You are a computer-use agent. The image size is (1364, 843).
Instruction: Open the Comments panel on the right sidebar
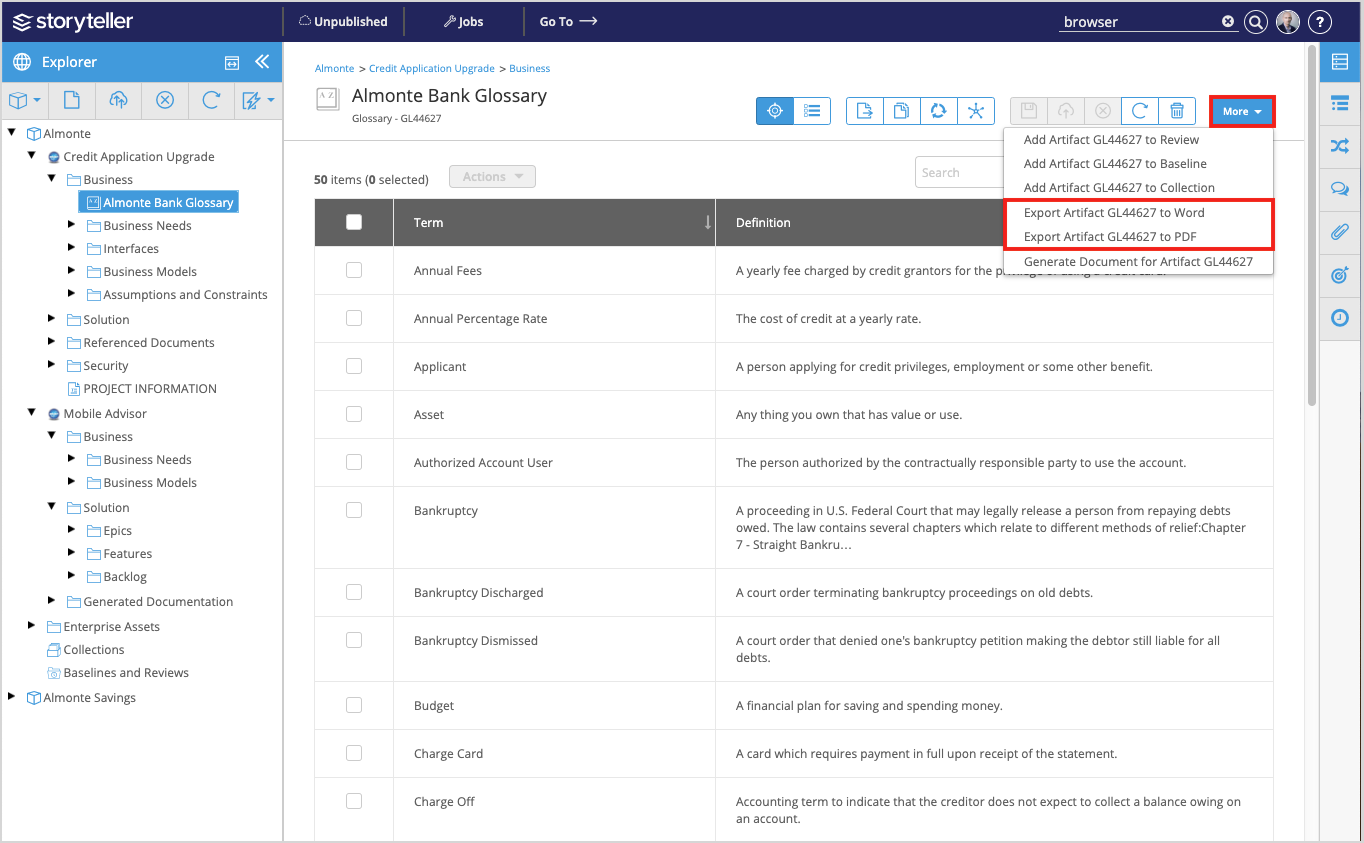coord(1340,188)
